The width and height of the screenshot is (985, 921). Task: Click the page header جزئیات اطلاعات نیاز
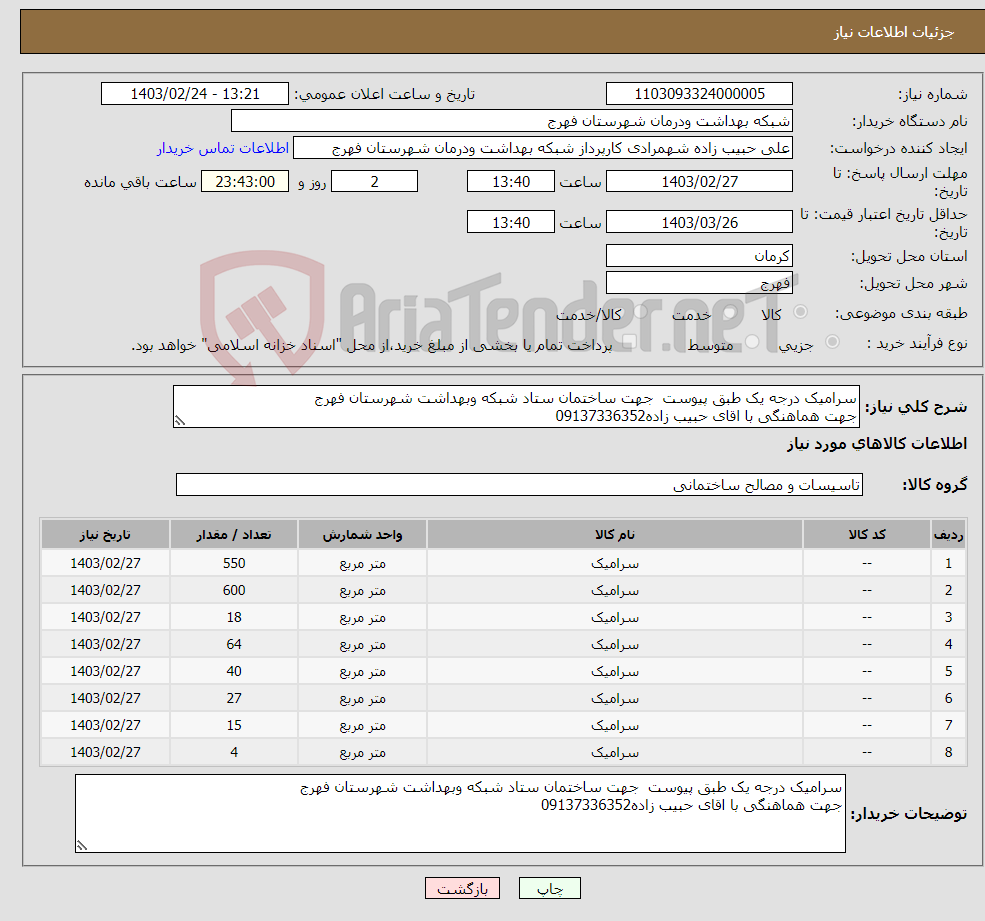pyautogui.click(x=894, y=31)
